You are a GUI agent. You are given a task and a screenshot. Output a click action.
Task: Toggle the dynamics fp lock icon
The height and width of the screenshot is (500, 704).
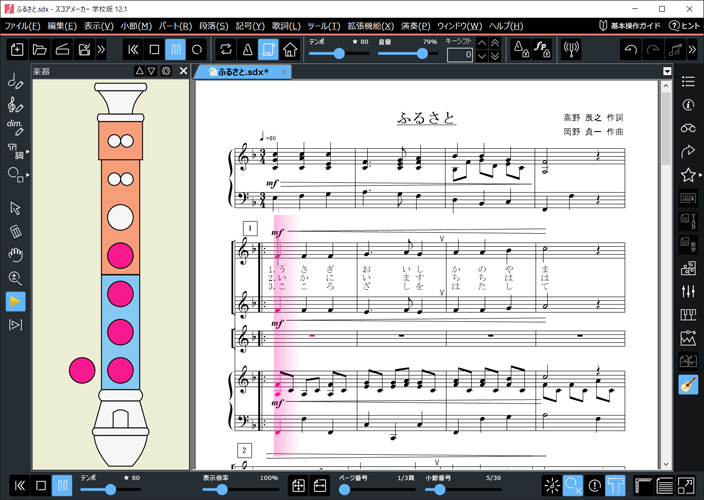point(542,49)
